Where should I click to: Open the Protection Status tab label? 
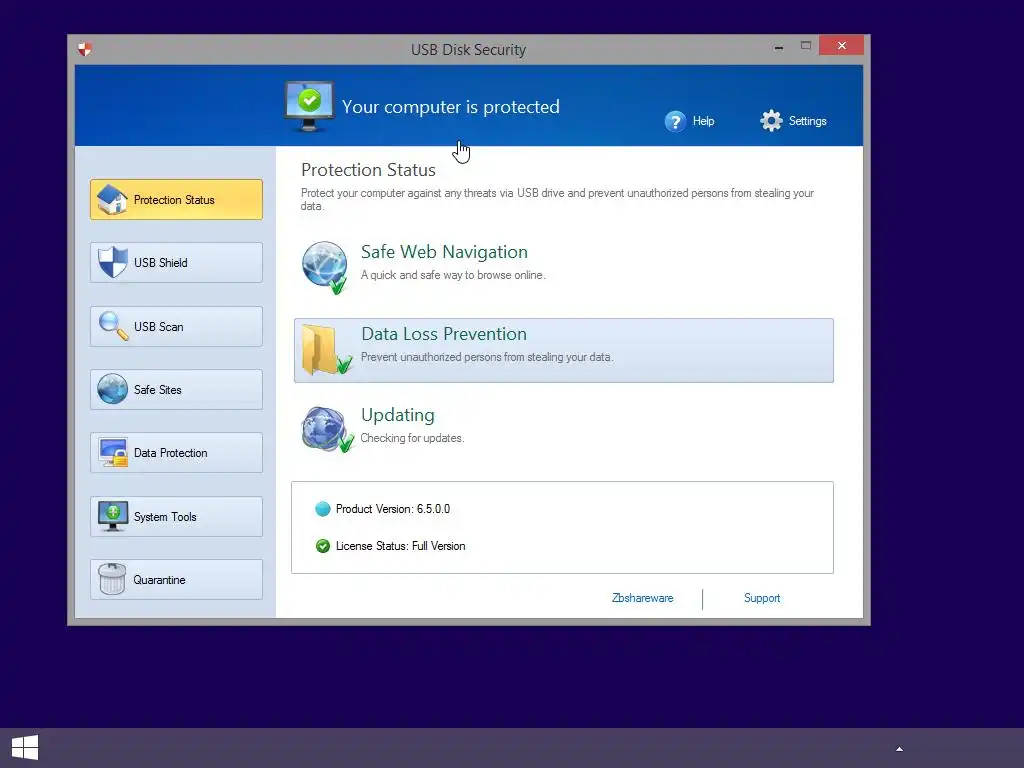(x=174, y=200)
